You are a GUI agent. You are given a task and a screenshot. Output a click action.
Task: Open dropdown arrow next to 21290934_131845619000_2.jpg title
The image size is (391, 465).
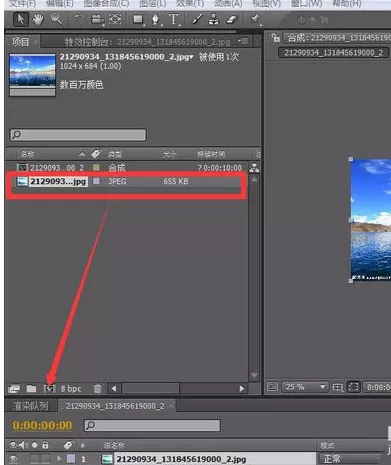pyautogui.click(x=191, y=57)
